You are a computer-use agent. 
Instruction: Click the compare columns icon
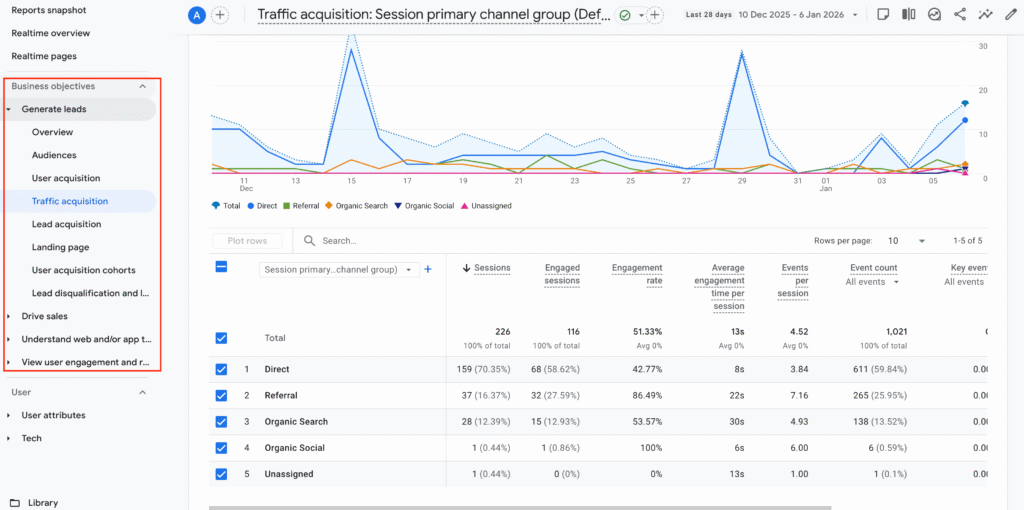click(x=908, y=15)
